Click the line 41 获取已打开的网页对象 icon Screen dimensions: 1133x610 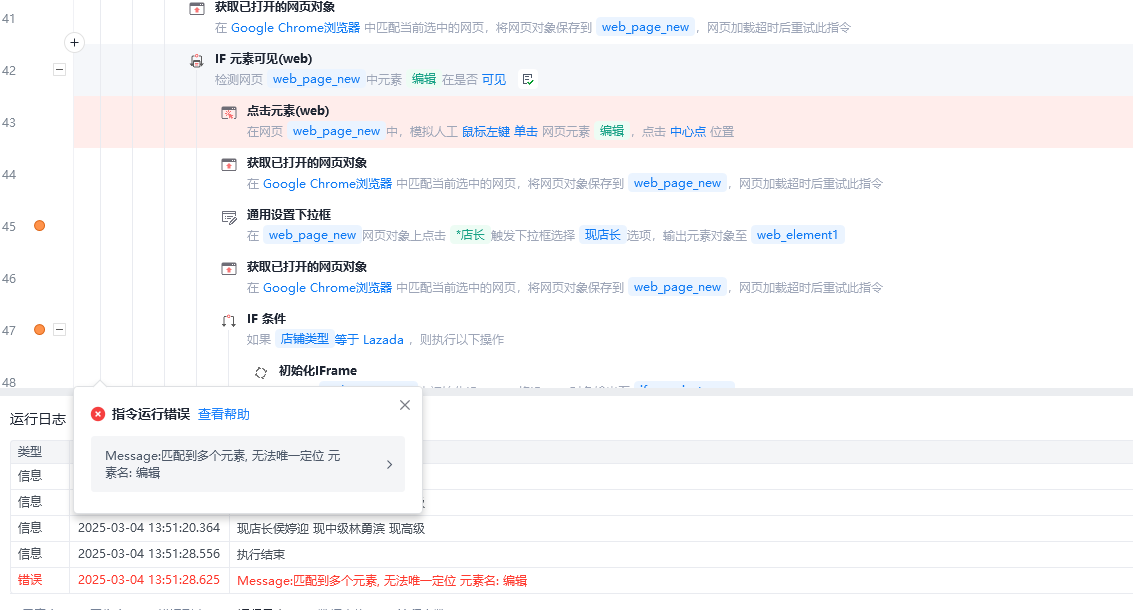pyautogui.click(x=197, y=9)
